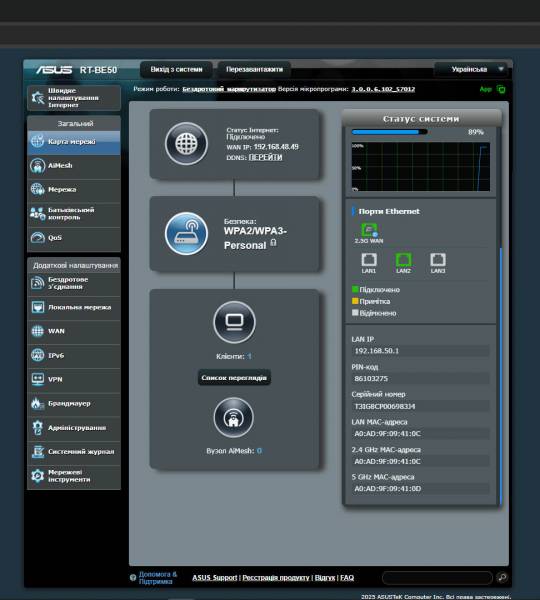Select the Брандмауер menu label
540x600 pixels.
tap(69, 403)
